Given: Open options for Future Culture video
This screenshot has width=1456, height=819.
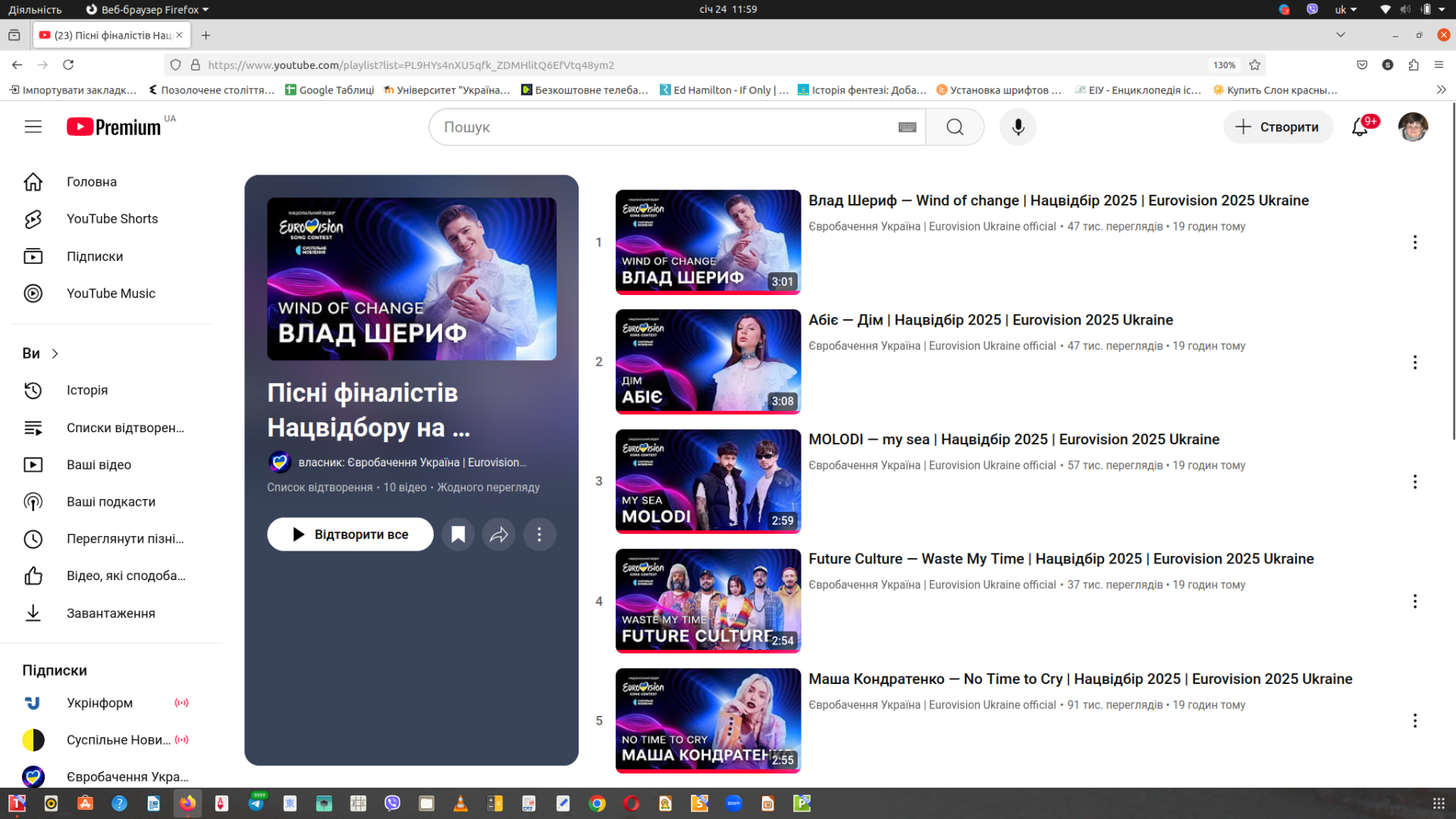Looking at the screenshot, I should [x=1415, y=601].
